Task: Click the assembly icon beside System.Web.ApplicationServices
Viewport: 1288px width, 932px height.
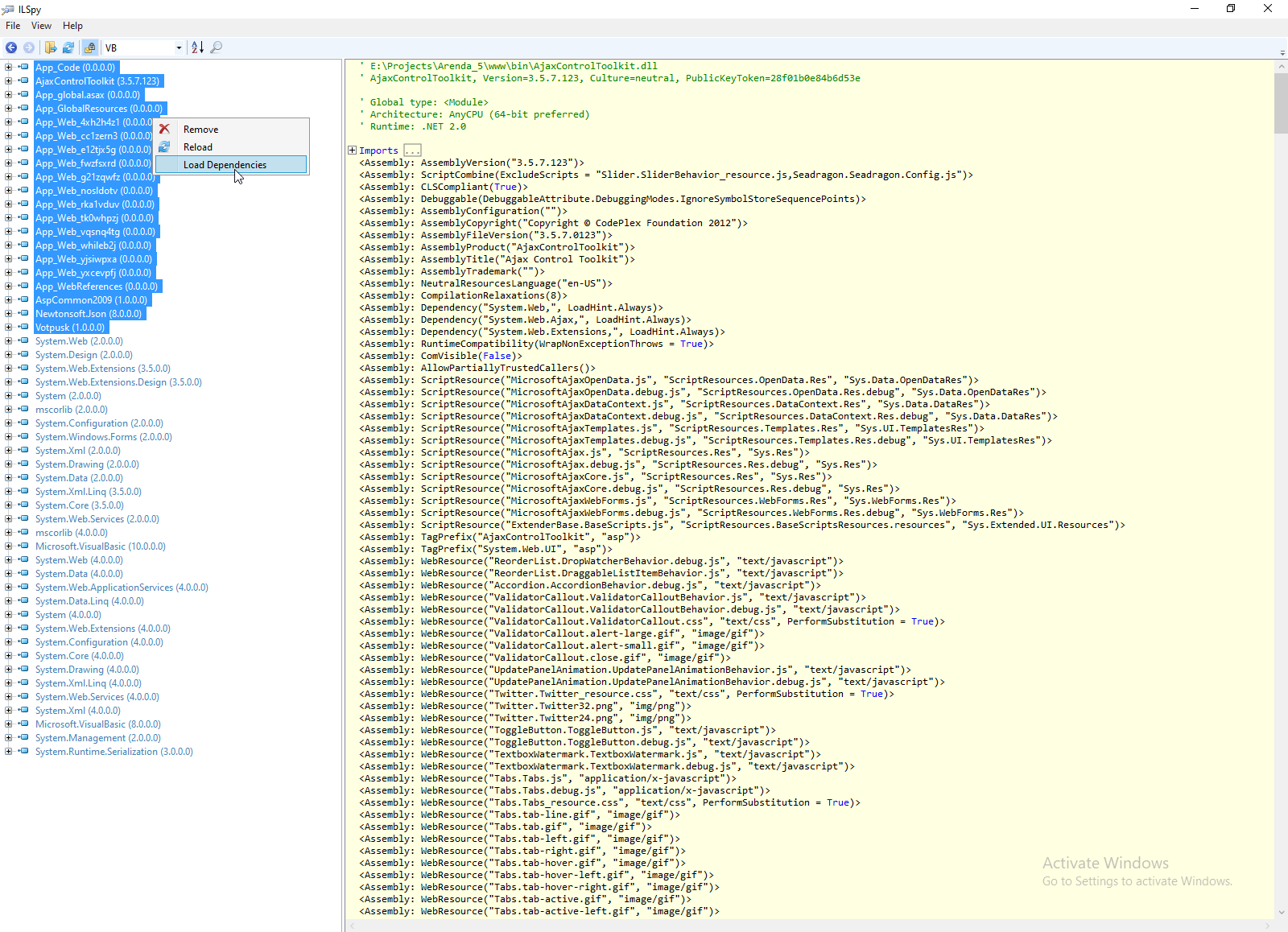Action: [x=23, y=588]
